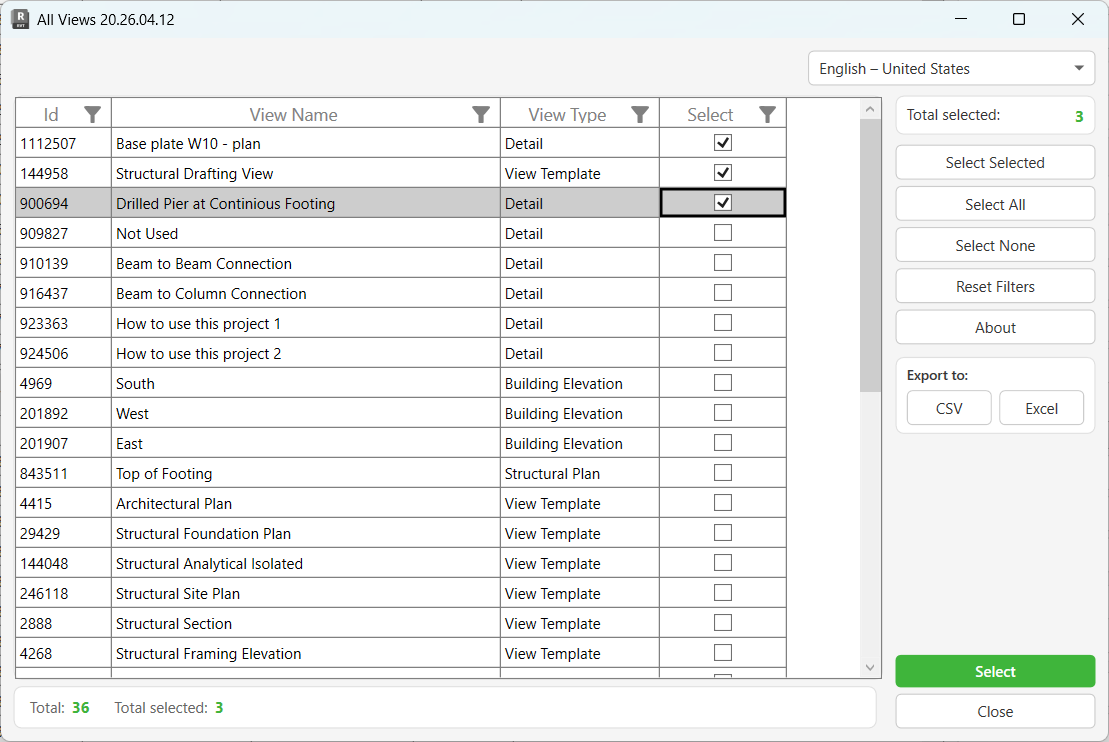1109x742 pixels.
Task: Open the language selection dropdown
Action: 950,68
